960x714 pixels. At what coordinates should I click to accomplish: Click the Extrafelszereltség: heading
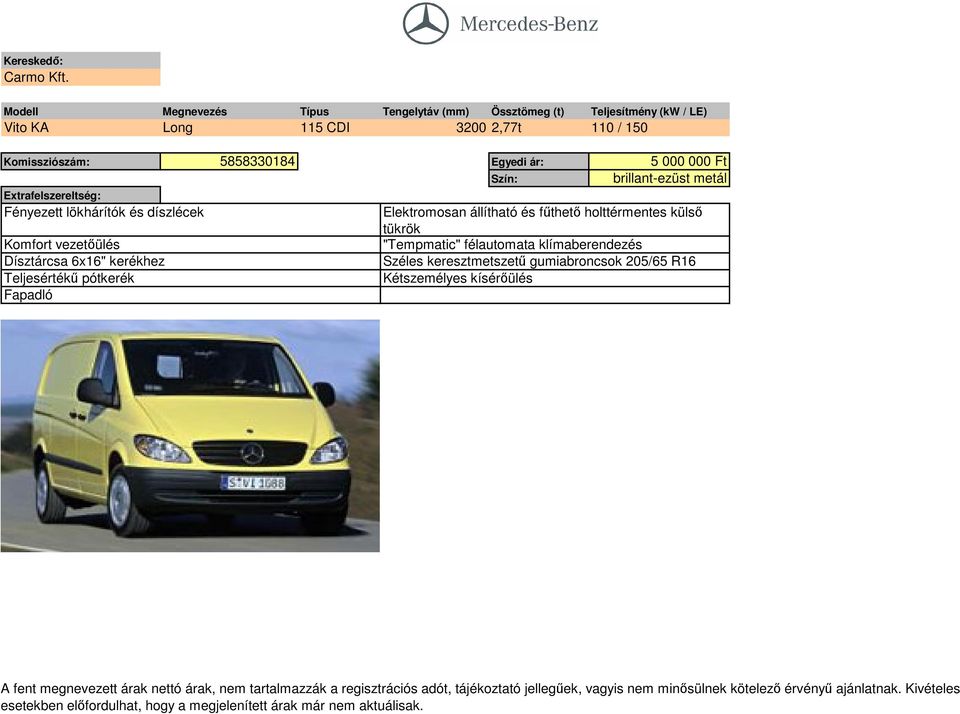point(80,195)
